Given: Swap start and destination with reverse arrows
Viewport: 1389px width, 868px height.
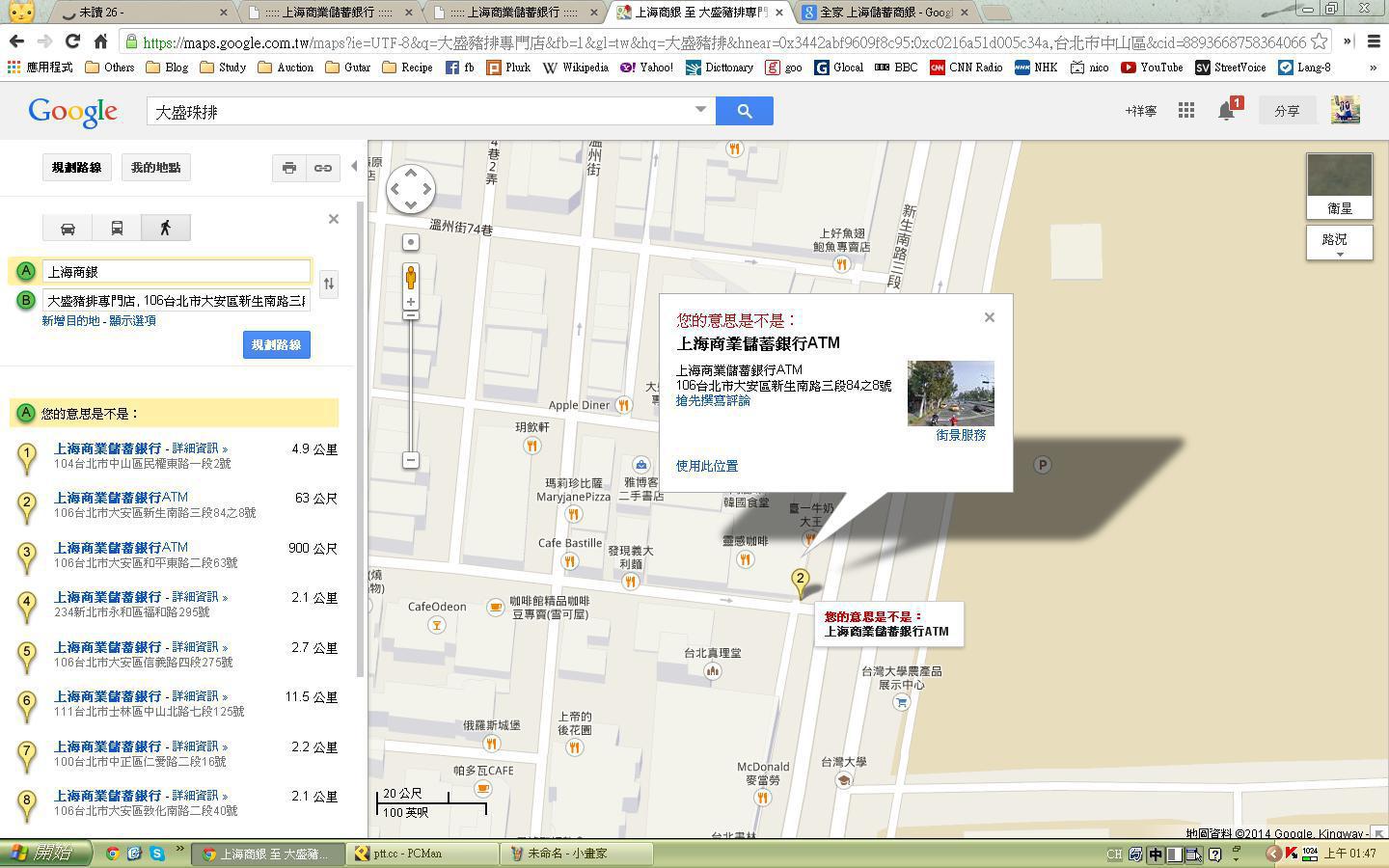Looking at the screenshot, I should (x=329, y=284).
